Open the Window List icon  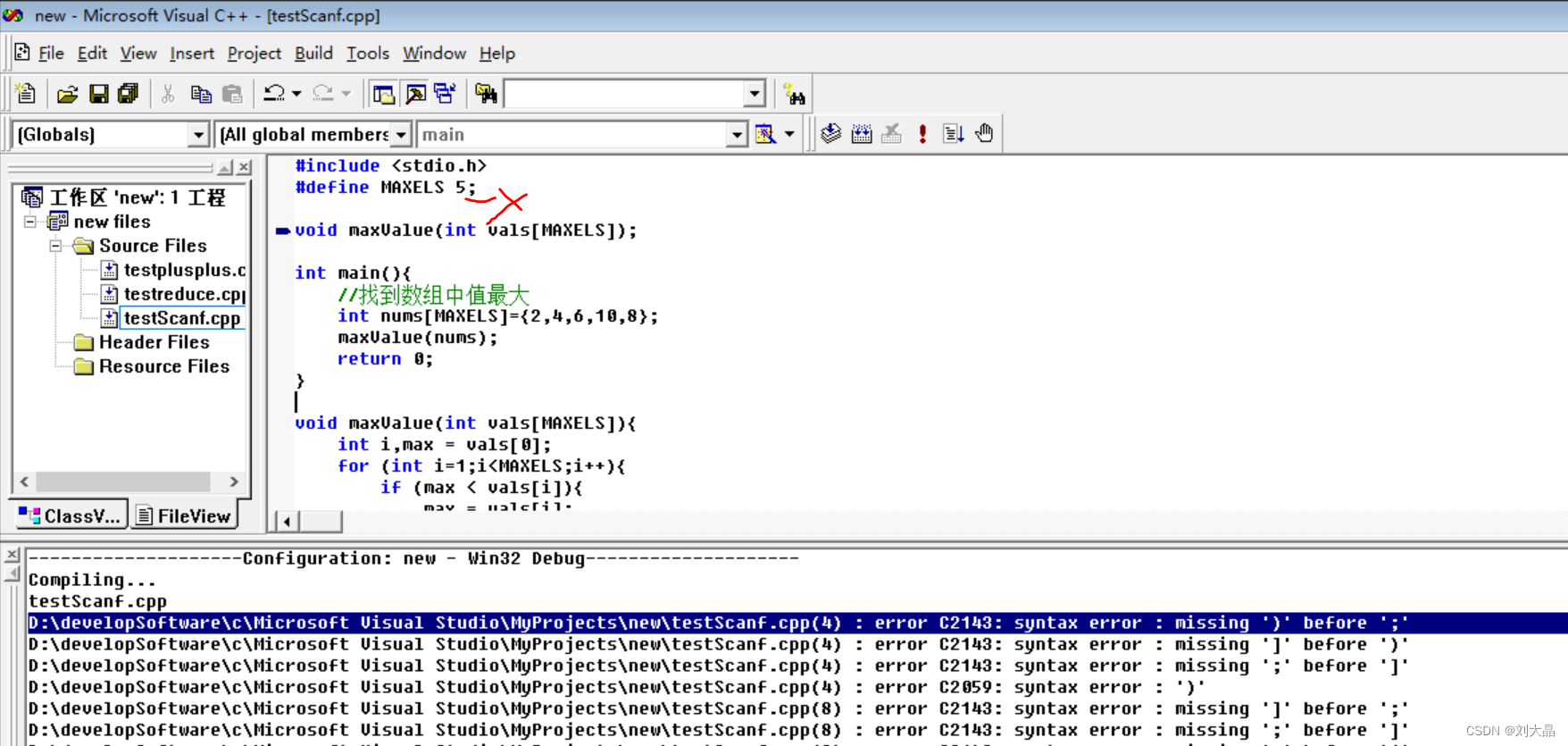[445, 94]
